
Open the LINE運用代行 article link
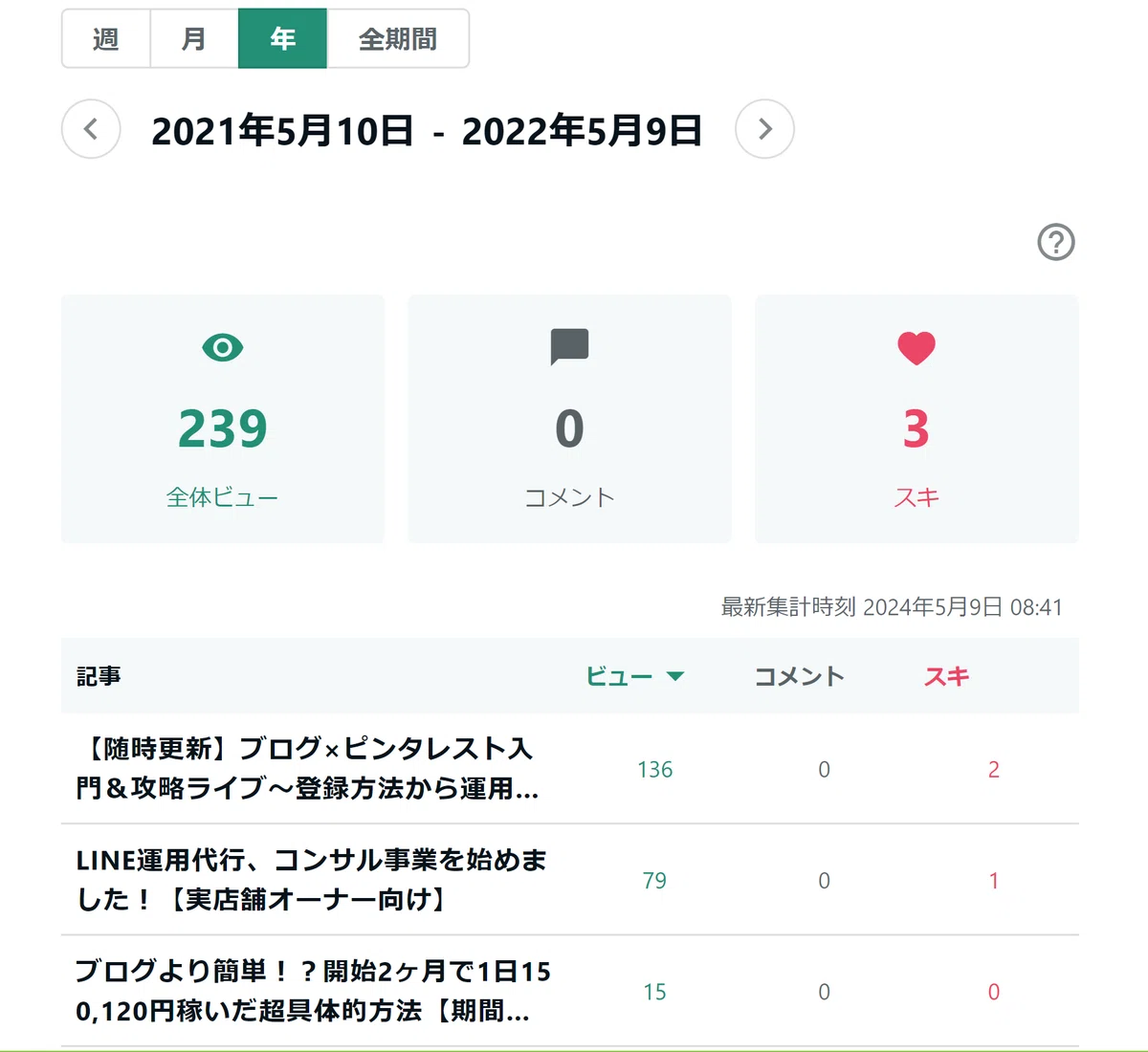311,880
